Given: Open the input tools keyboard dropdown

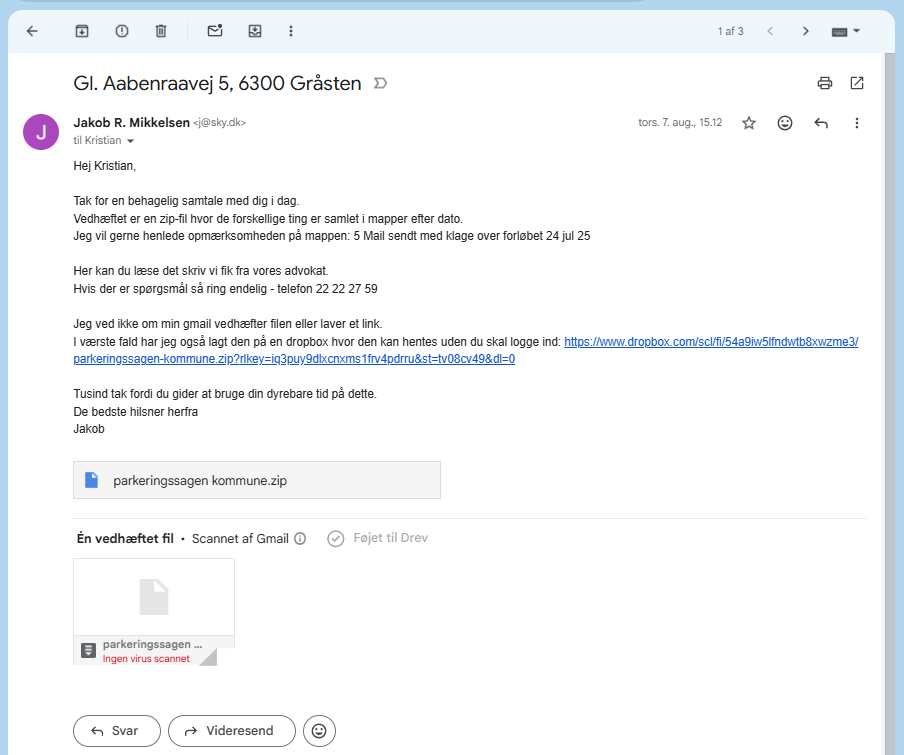Looking at the screenshot, I should pos(846,31).
